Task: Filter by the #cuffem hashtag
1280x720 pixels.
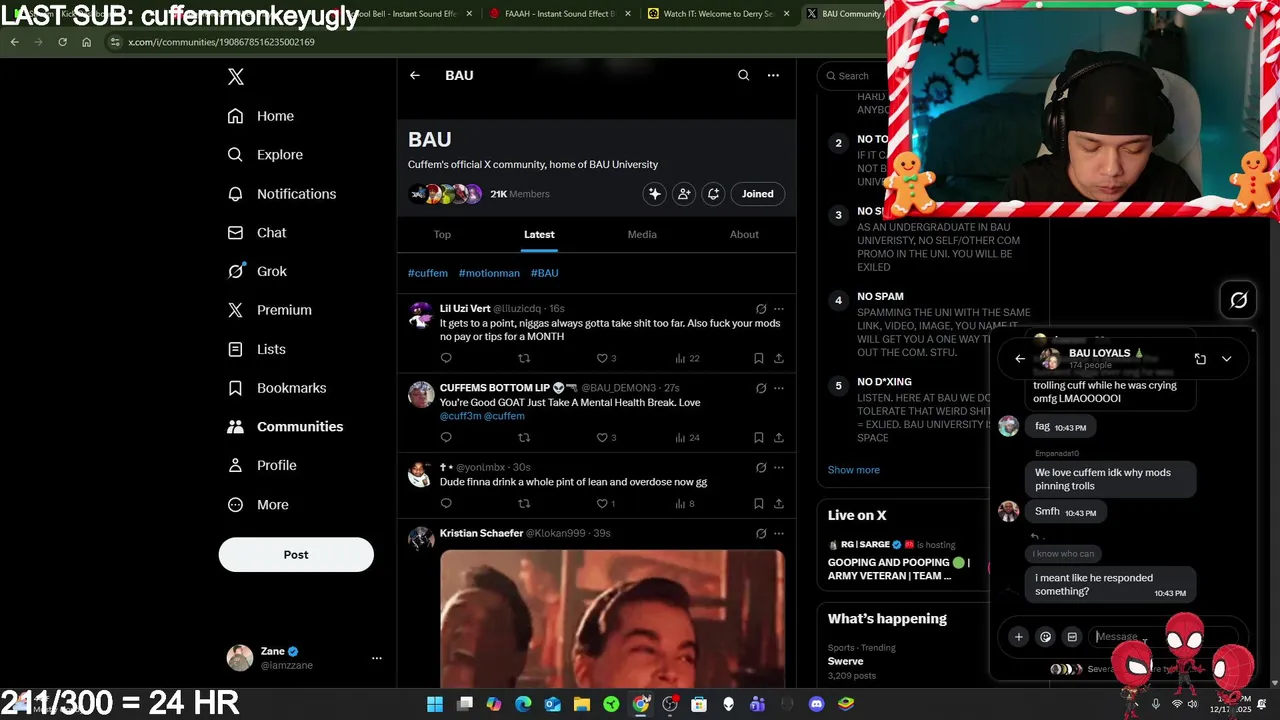Action: pyautogui.click(x=428, y=273)
